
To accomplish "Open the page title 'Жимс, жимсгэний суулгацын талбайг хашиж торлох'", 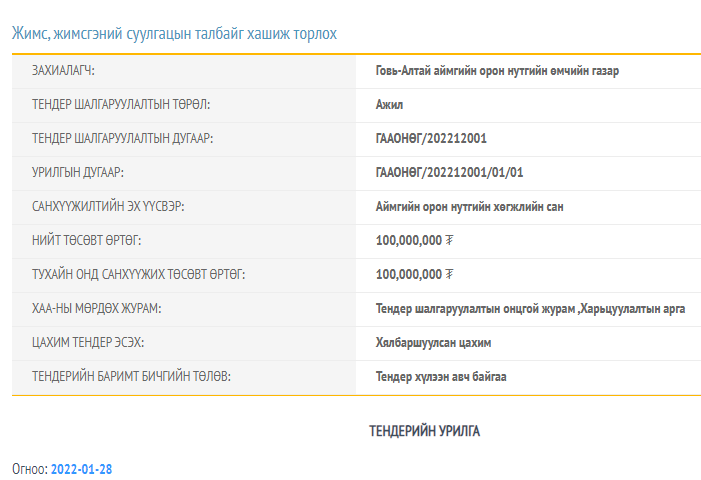I will point(174,34).
